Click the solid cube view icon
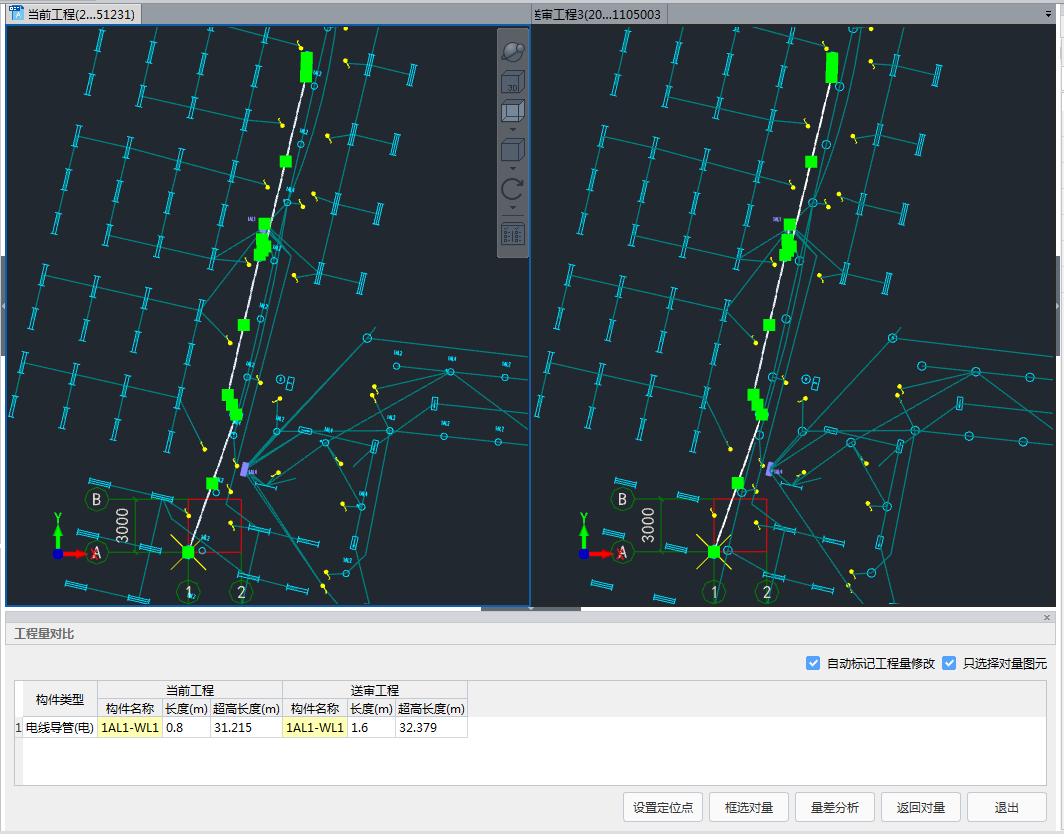The image size is (1064, 834). point(512,151)
